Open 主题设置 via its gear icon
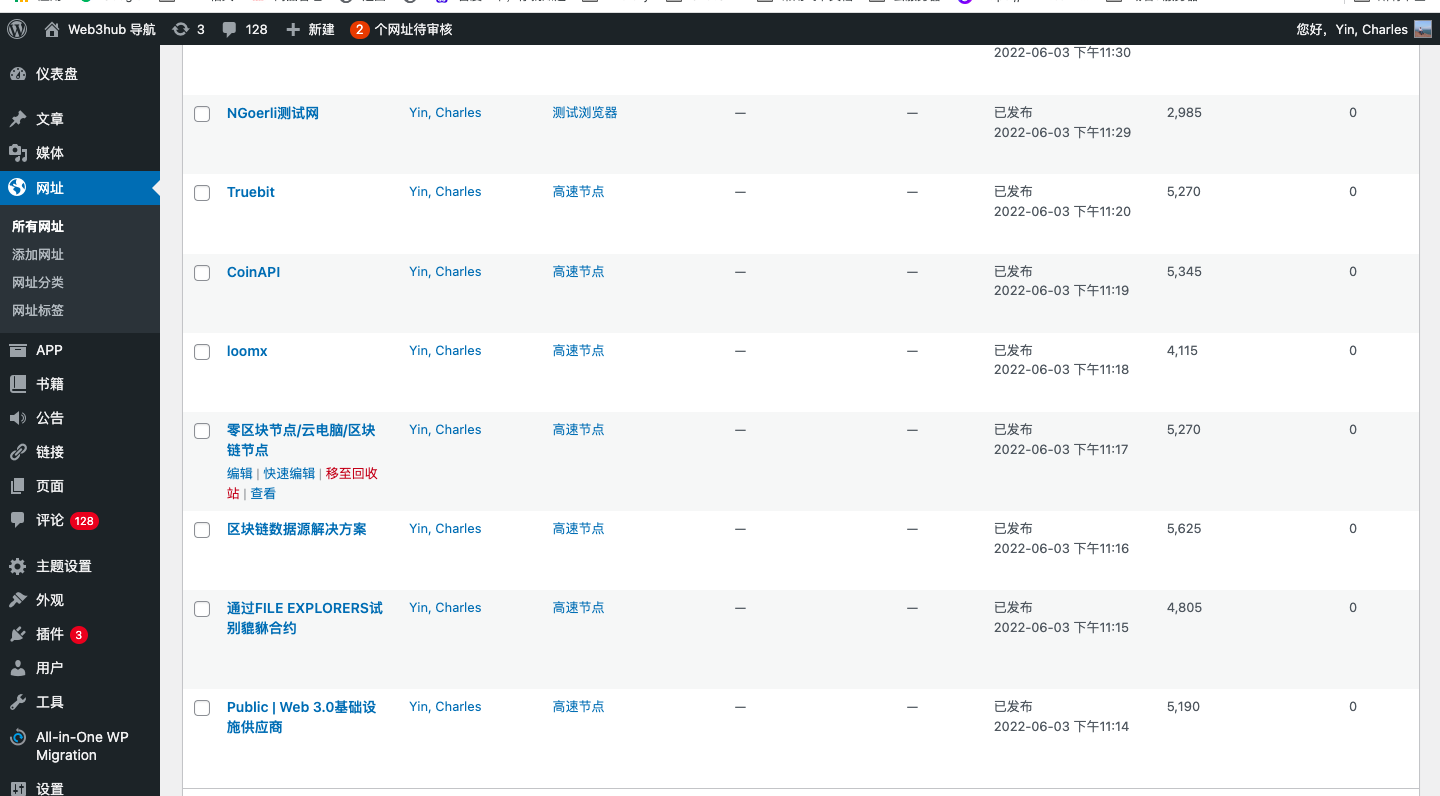This screenshot has height=796, width=1440. (x=18, y=565)
